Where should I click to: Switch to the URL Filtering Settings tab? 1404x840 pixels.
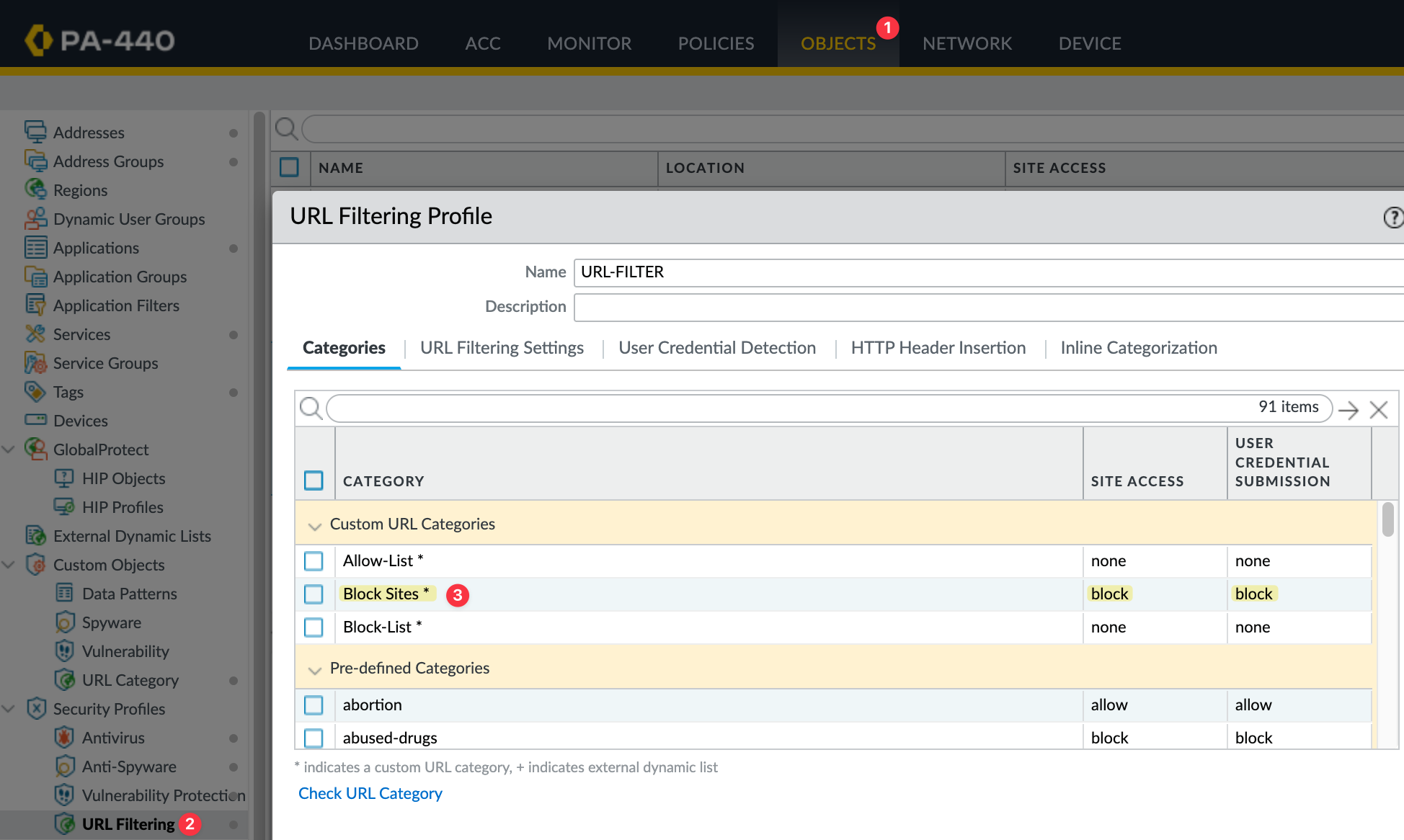click(502, 348)
